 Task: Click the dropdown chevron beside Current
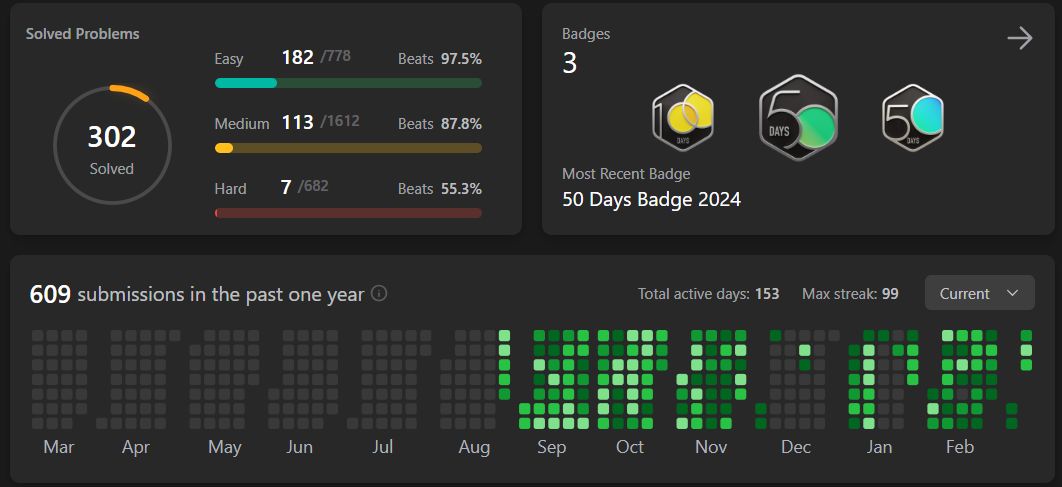tap(1012, 293)
